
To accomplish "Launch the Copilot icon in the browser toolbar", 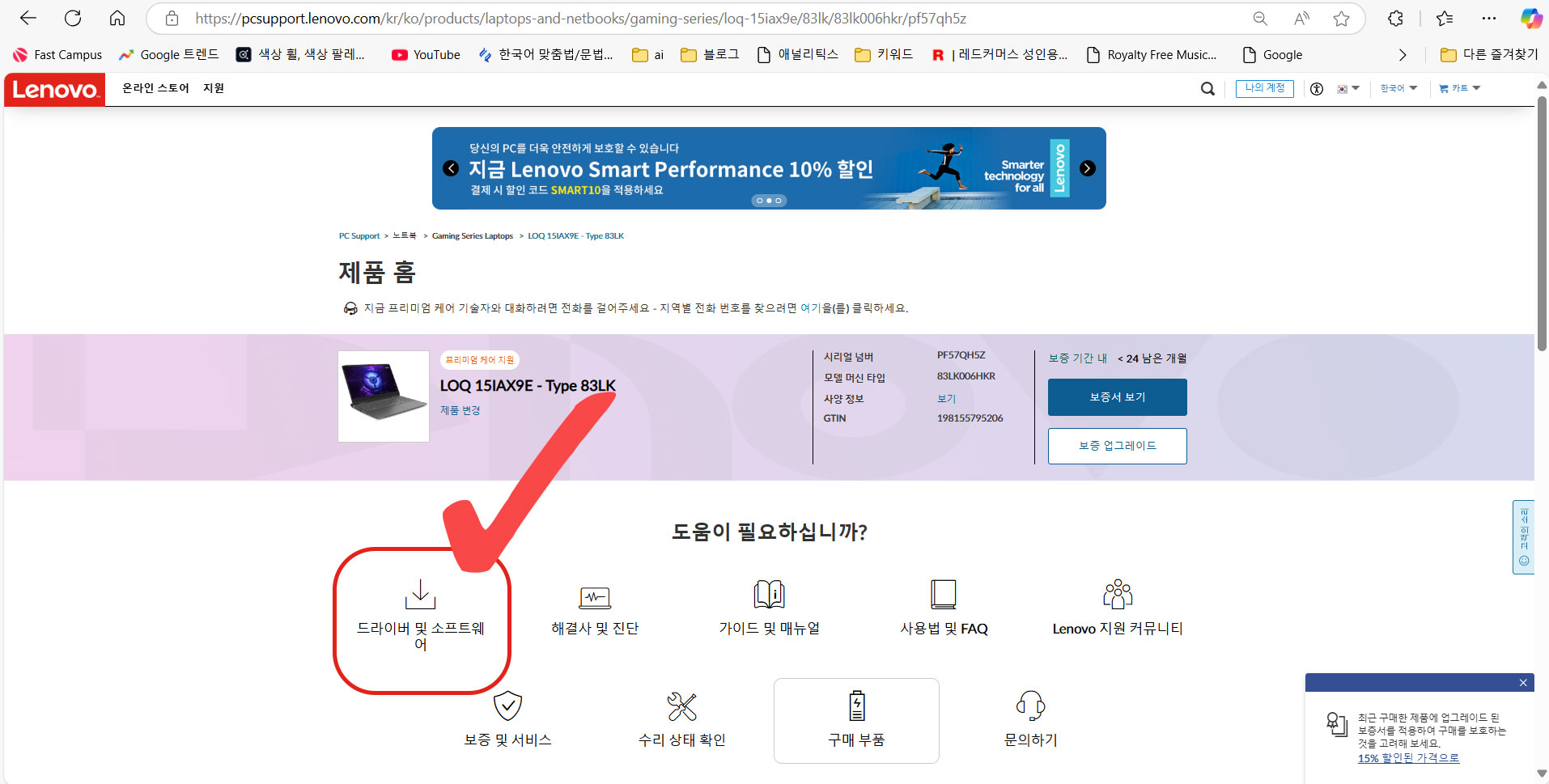I will (1530, 19).
